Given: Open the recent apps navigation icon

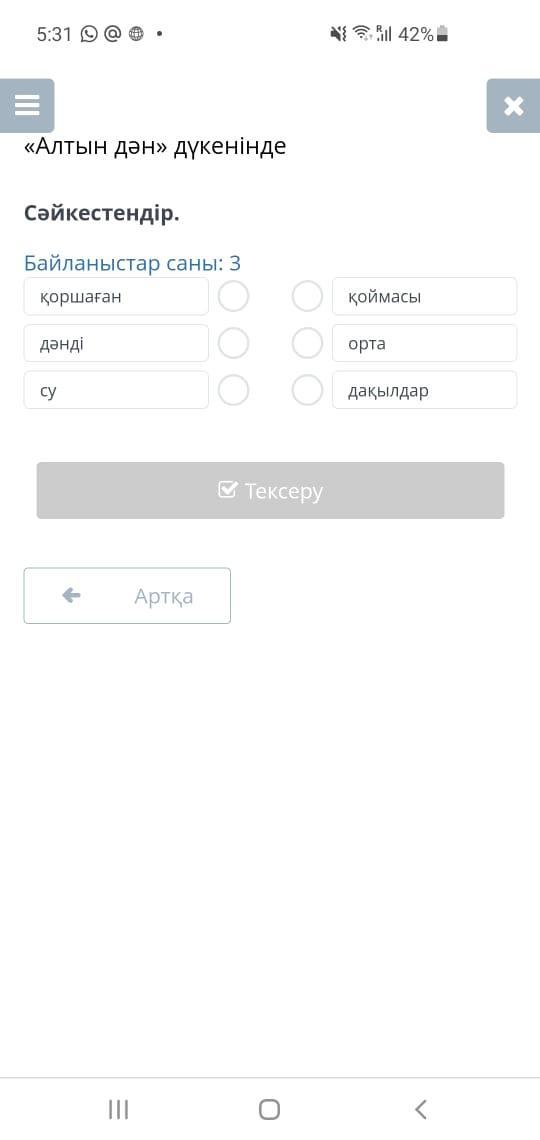Looking at the screenshot, I should [118, 1109].
